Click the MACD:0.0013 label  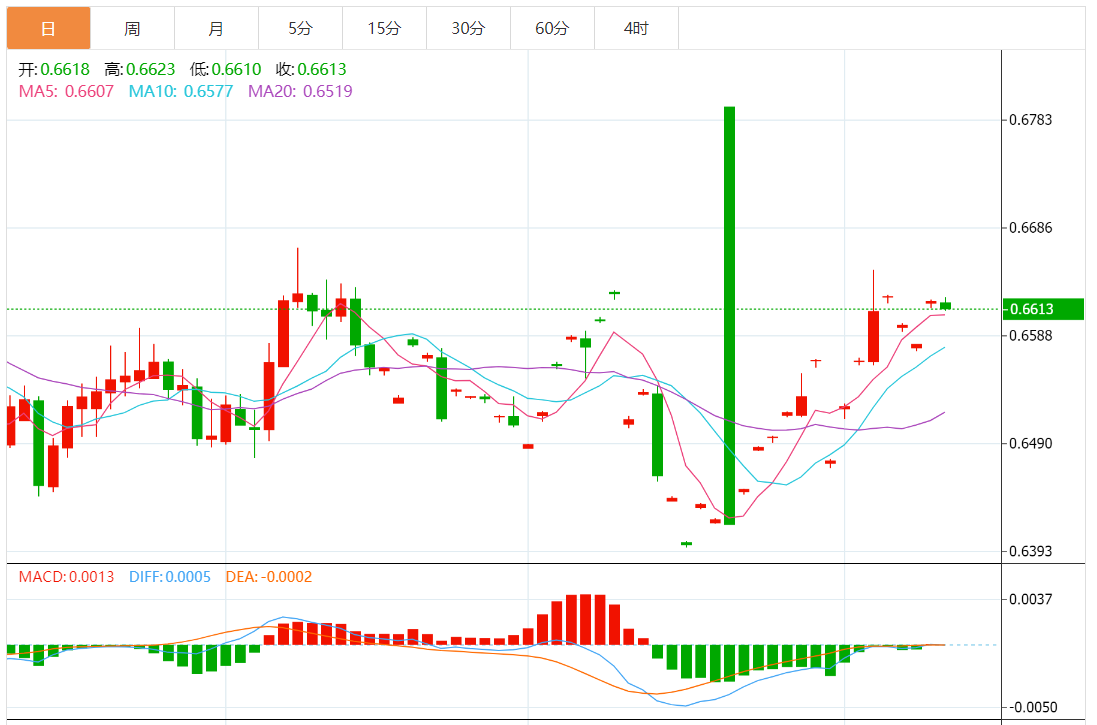66,577
